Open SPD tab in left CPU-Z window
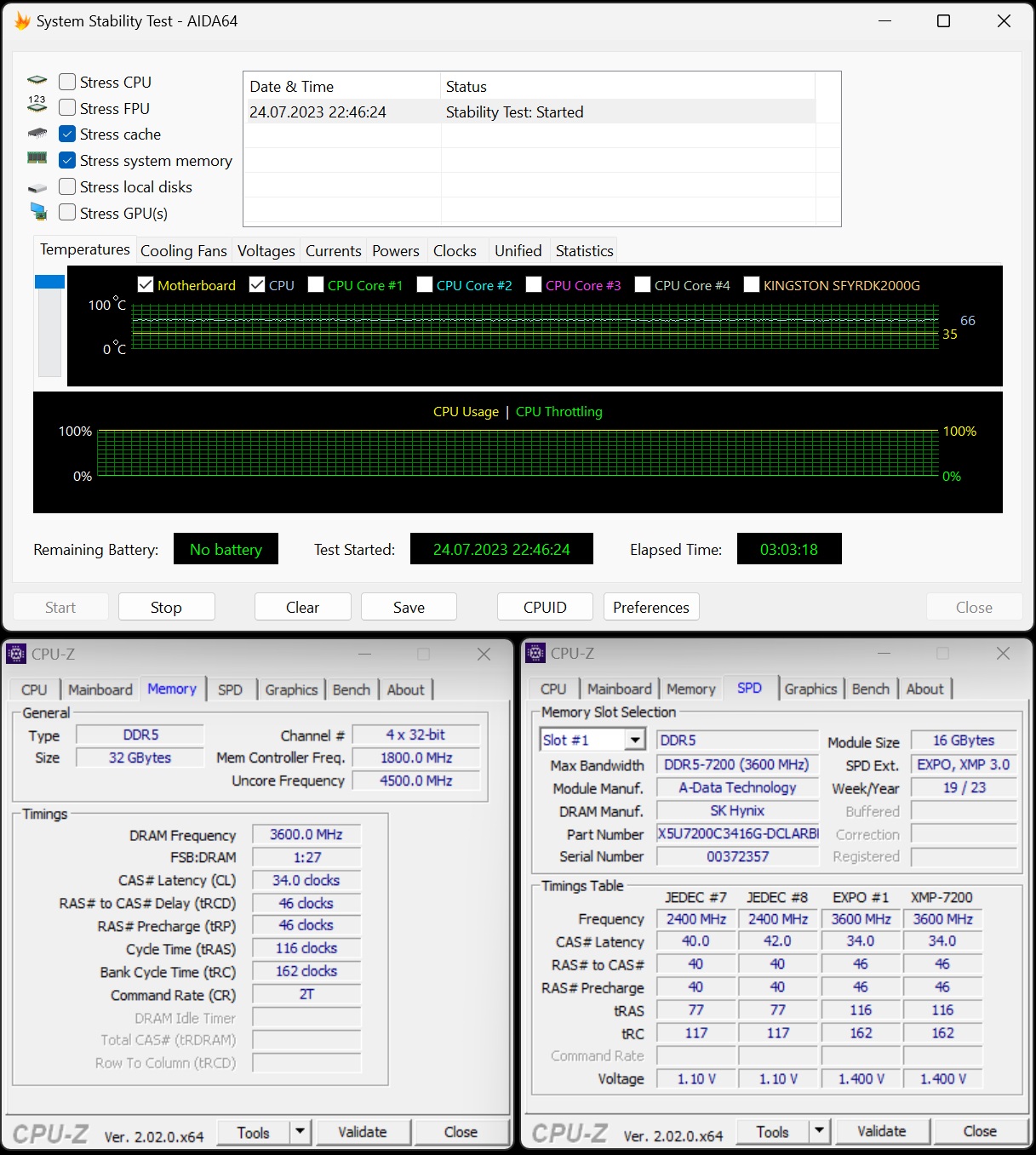The image size is (1036, 1155). click(x=230, y=689)
